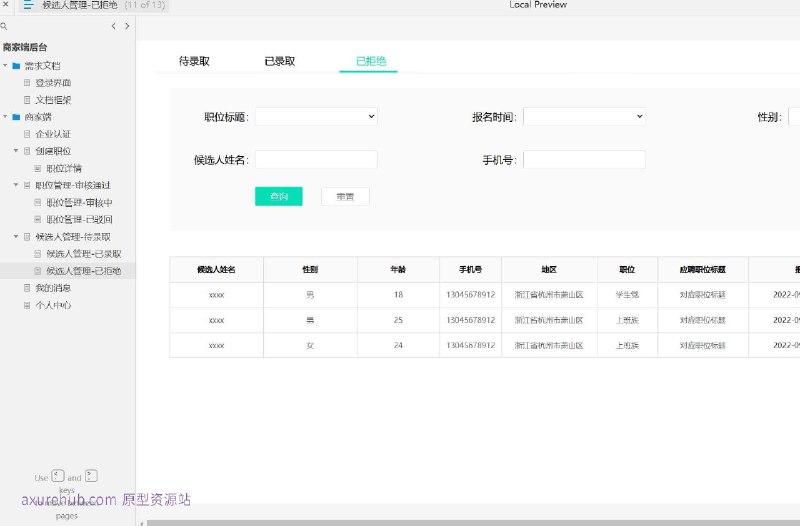Click the 职位 column header
The width and height of the screenshot is (800, 526).
(x=627, y=269)
